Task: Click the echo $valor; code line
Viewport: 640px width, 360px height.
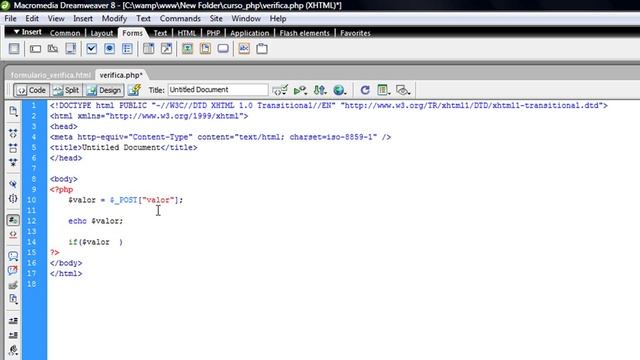Action: coord(96,221)
